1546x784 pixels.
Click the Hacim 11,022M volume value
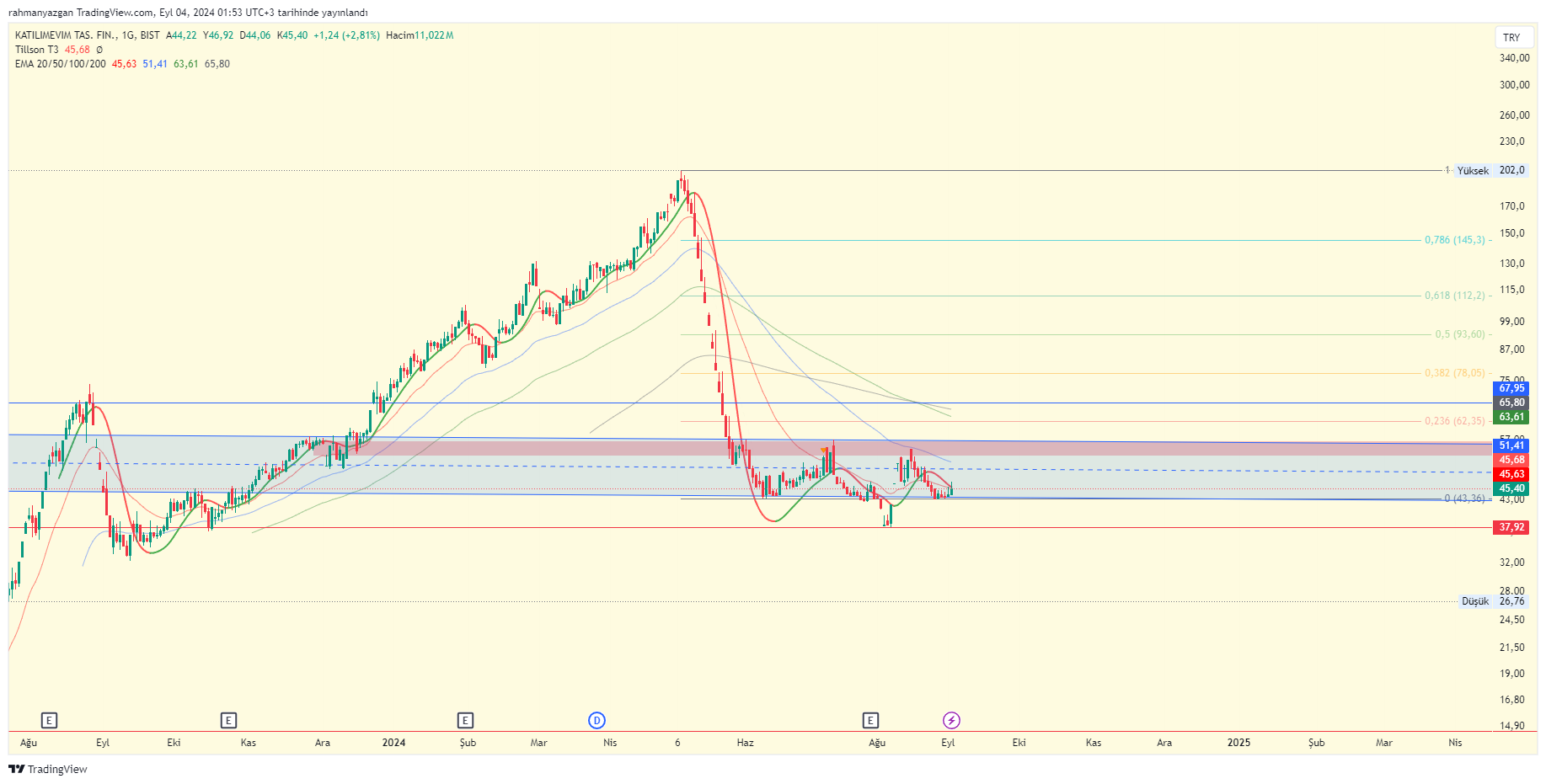pos(420,35)
